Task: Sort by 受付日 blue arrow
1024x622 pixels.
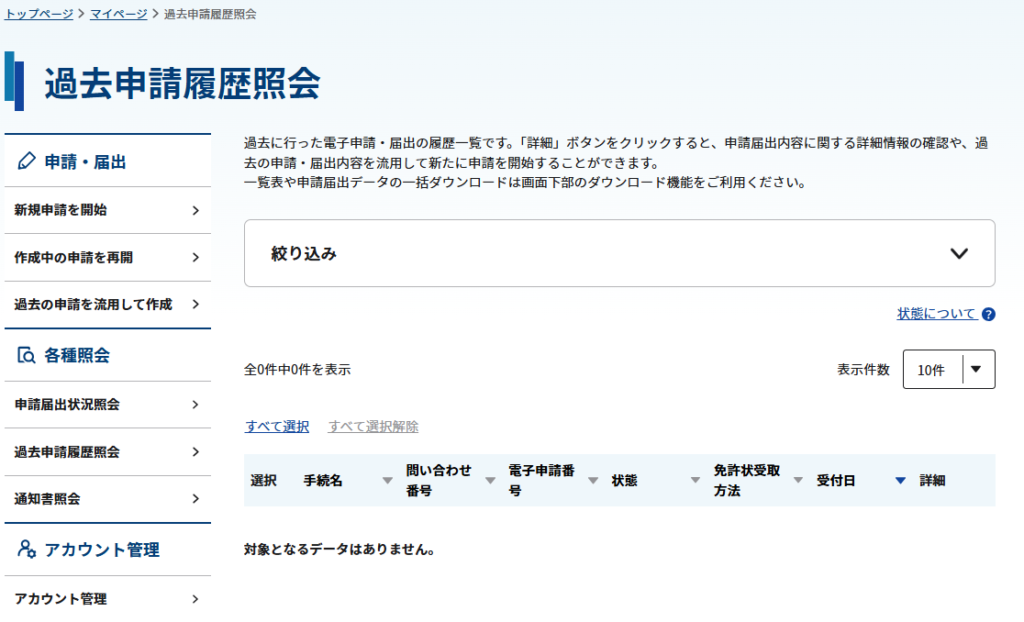Action: pos(900,481)
